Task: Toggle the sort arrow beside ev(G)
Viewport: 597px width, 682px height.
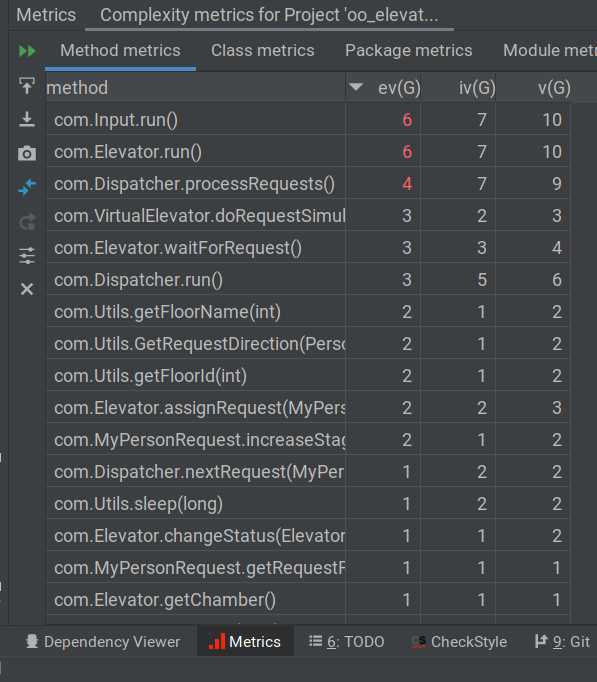Action: pos(356,87)
